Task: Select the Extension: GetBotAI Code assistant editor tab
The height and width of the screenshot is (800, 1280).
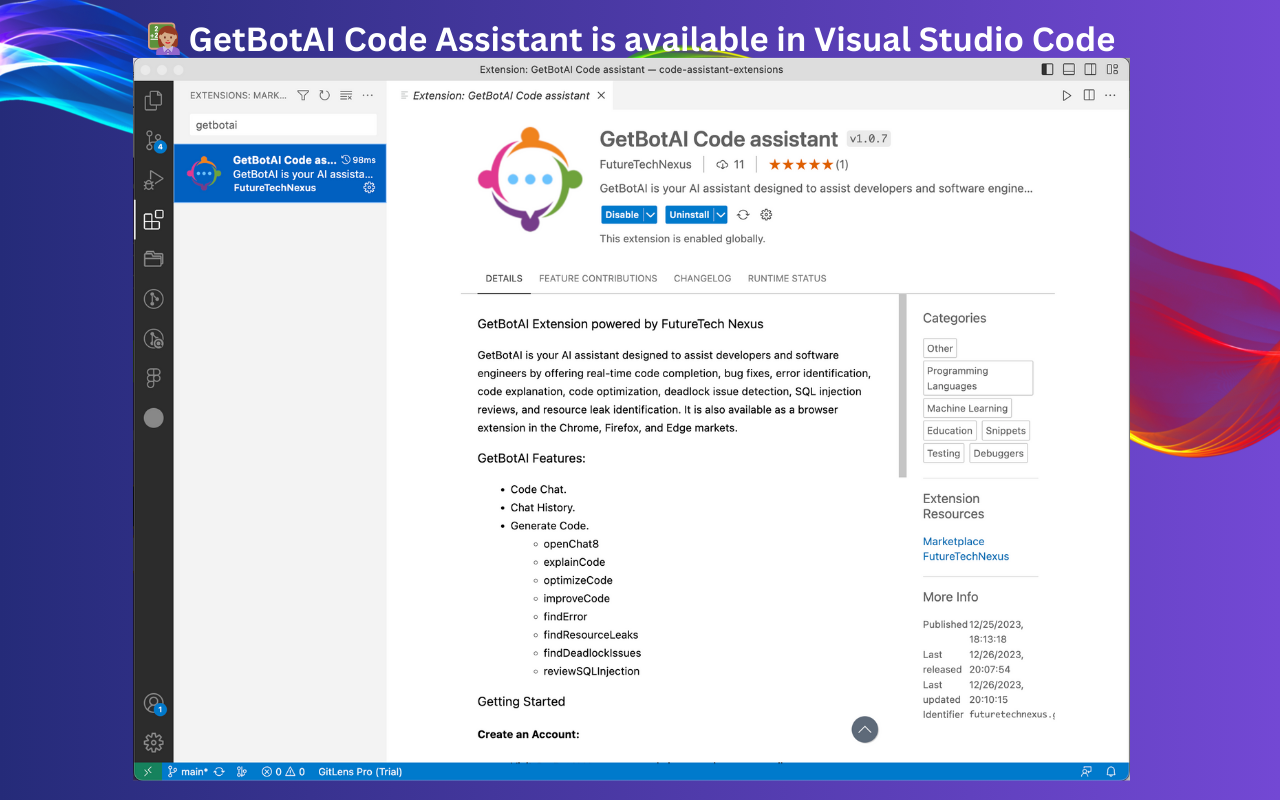Action: pyautogui.click(x=501, y=96)
